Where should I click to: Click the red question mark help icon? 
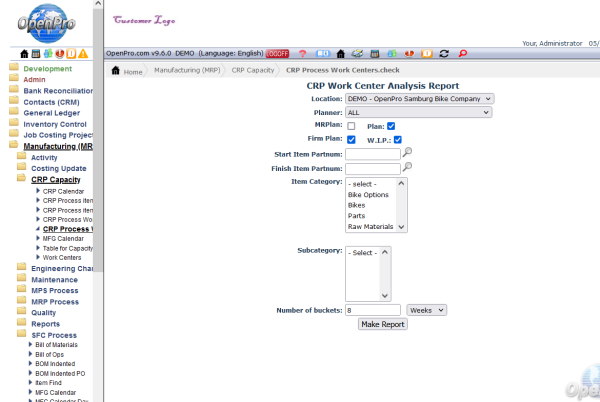[x=303, y=53]
